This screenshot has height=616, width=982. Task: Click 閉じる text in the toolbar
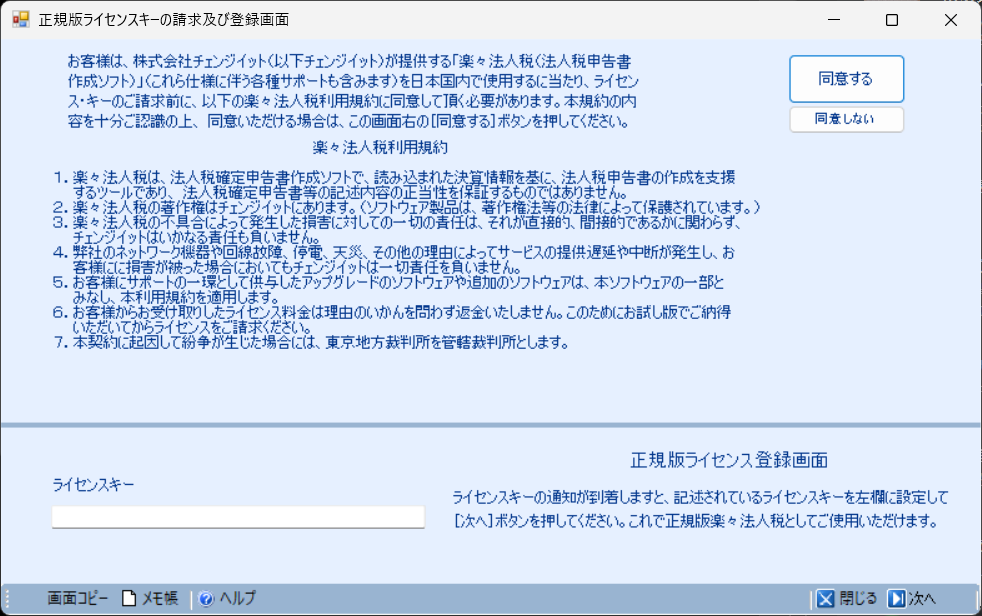pyautogui.click(x=857, y=598)
